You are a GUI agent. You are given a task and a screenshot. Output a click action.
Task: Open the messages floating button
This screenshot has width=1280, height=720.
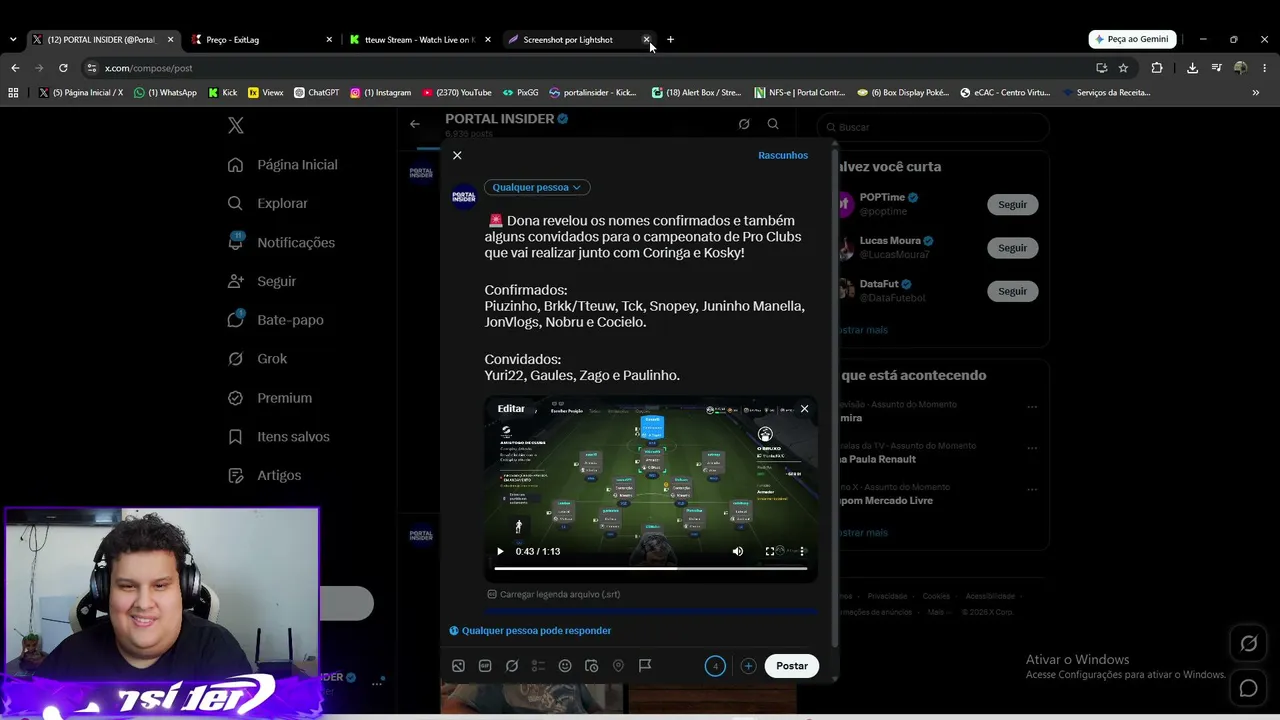[x=1248, y=688]
